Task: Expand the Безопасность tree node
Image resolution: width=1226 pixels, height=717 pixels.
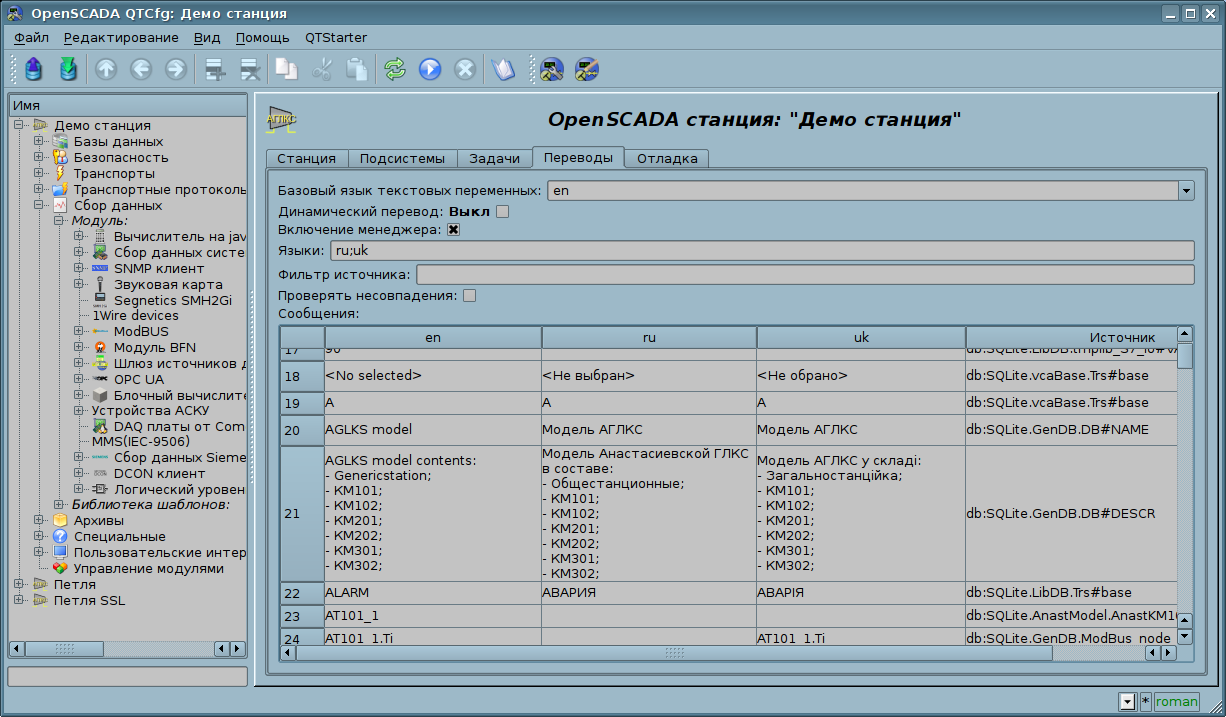Action: pos(39,157)
